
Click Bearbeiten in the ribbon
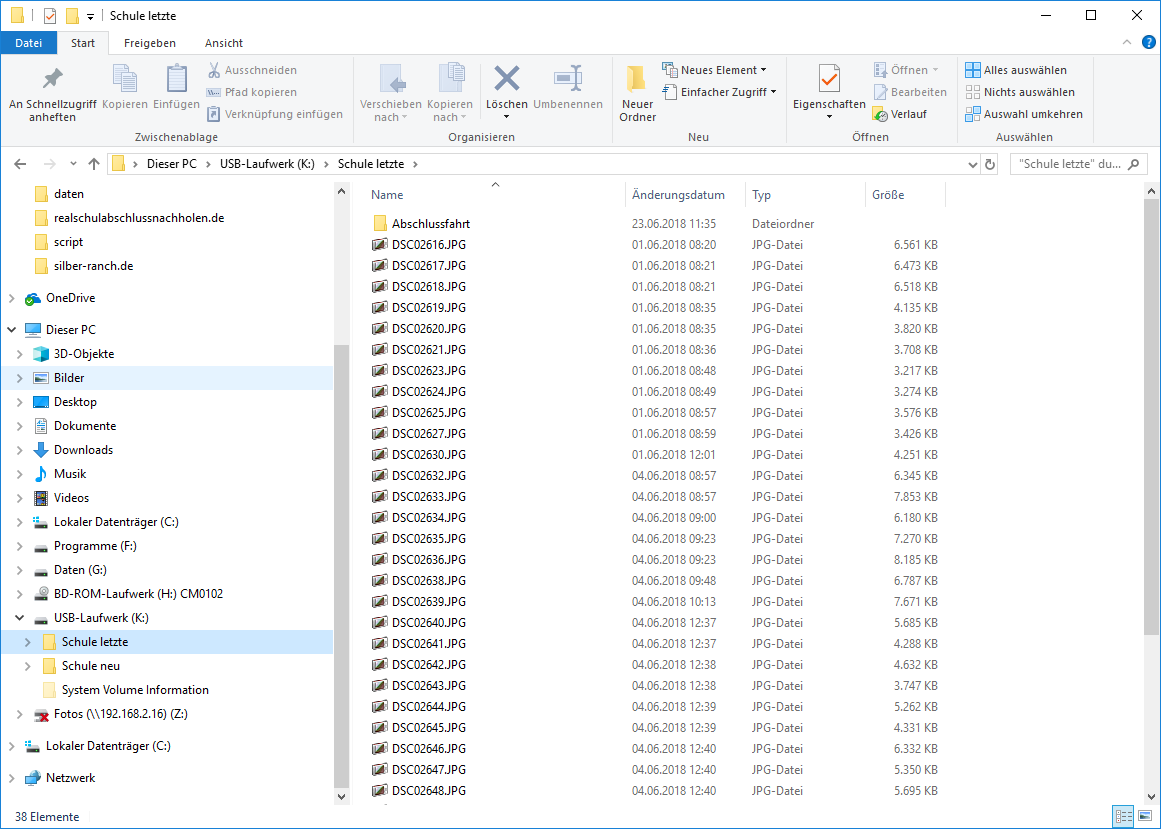pos(910,93)
